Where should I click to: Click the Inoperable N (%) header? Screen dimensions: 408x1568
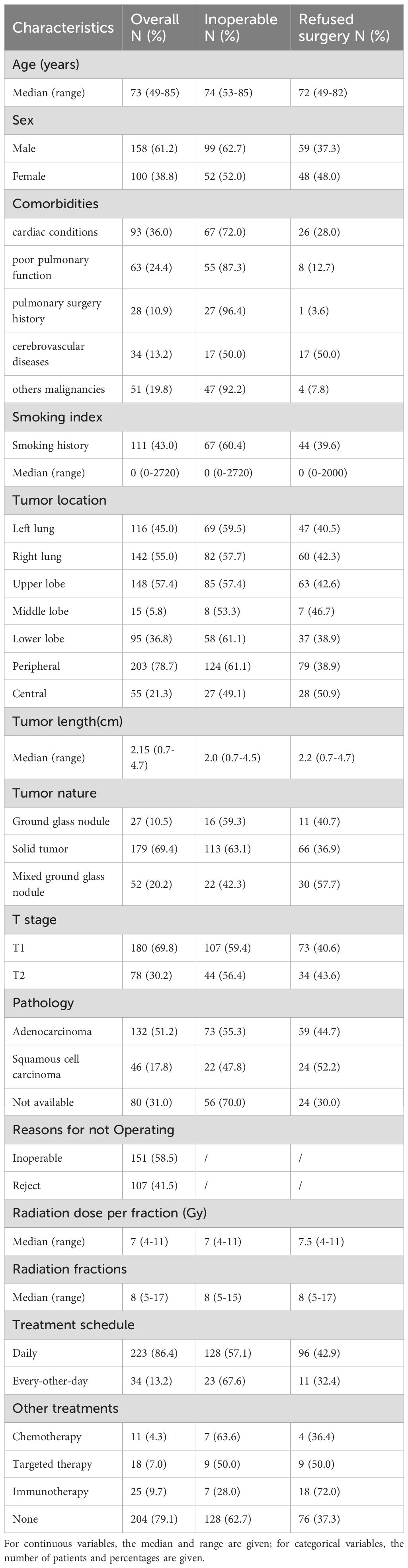(240, 27)
